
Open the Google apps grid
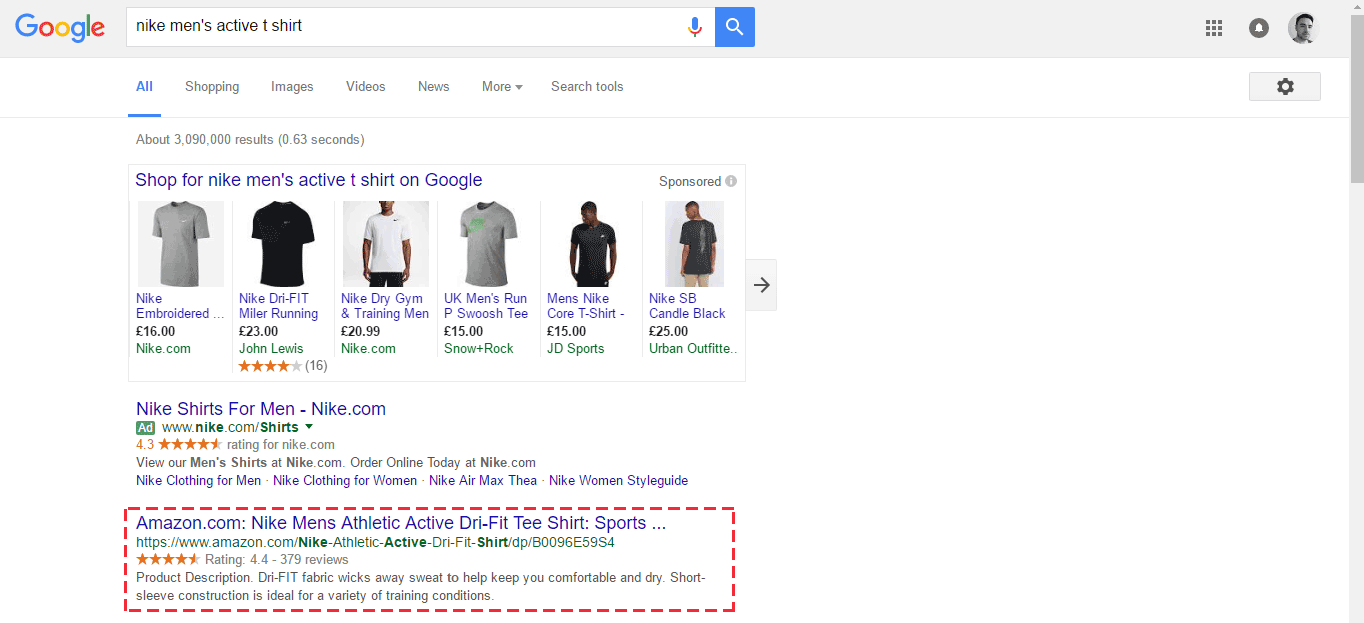click(1213, 27)
